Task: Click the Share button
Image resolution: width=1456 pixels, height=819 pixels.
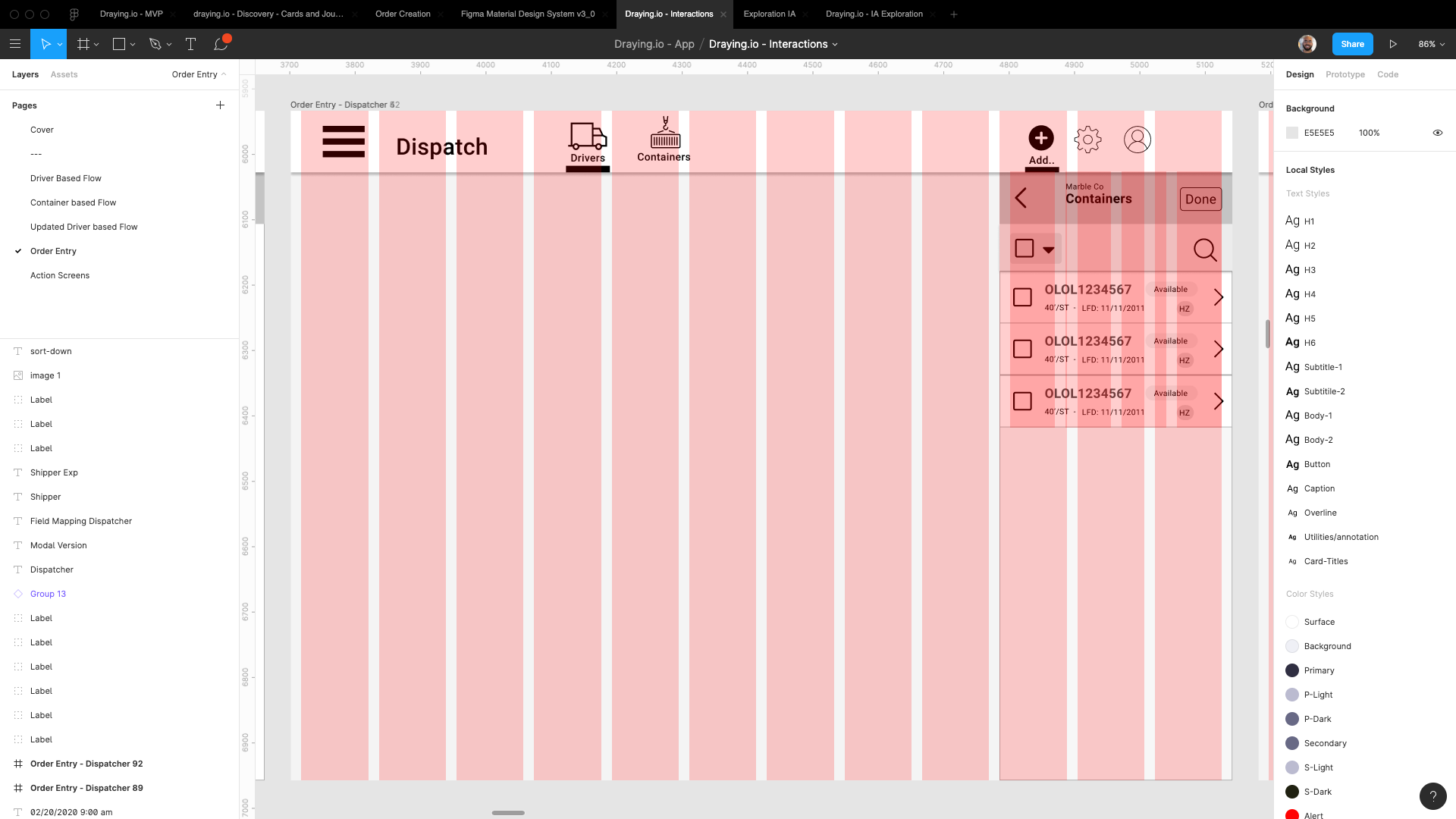Action: 1352,44
